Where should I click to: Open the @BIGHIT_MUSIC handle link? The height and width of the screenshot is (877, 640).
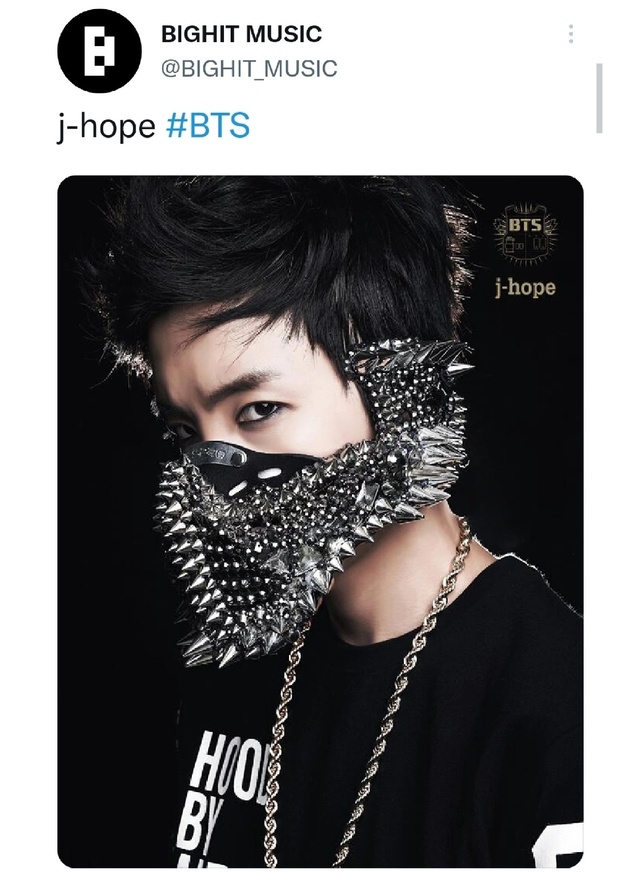point(249,69)
